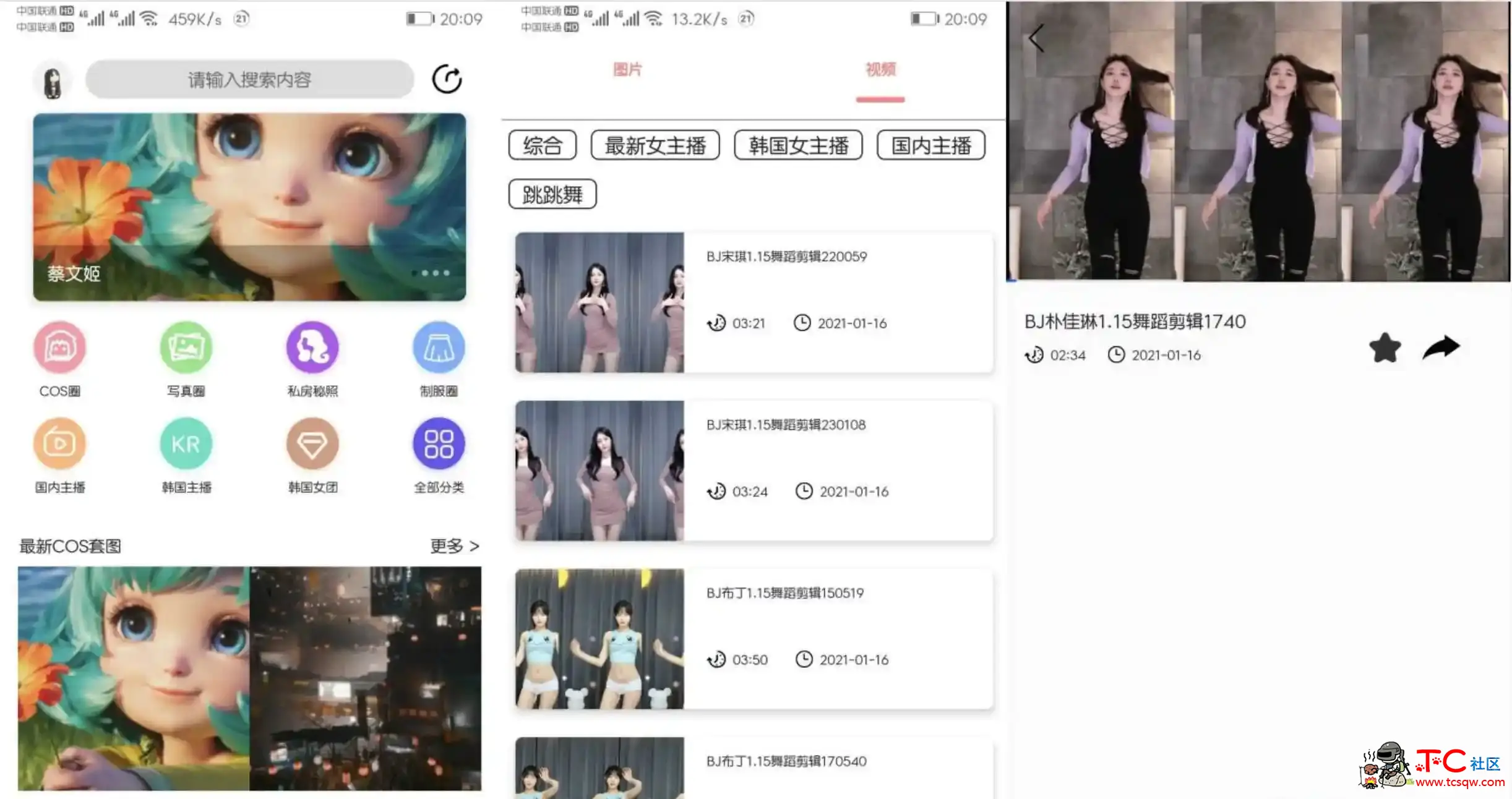Tap the video player frame

click(x=1258, y=141)
